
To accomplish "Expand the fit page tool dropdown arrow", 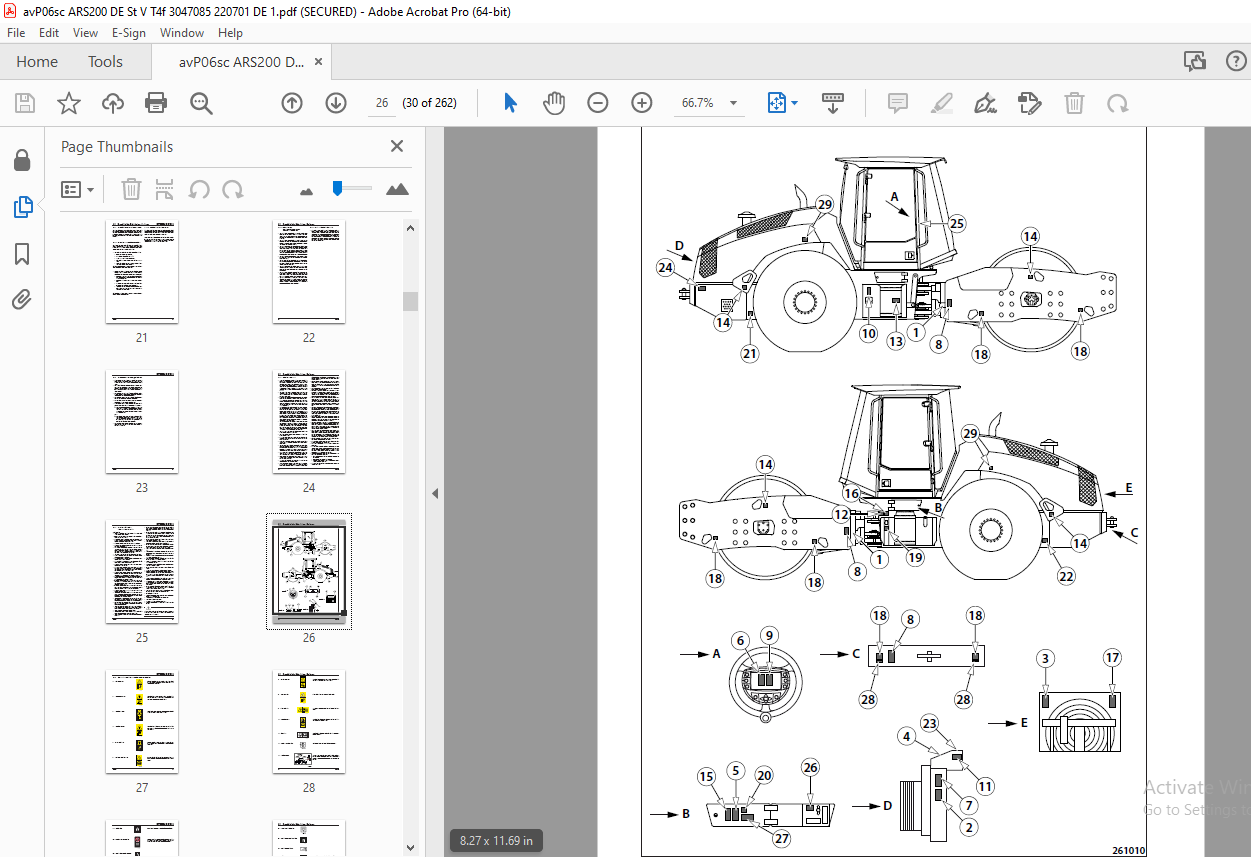I will 795,103.
